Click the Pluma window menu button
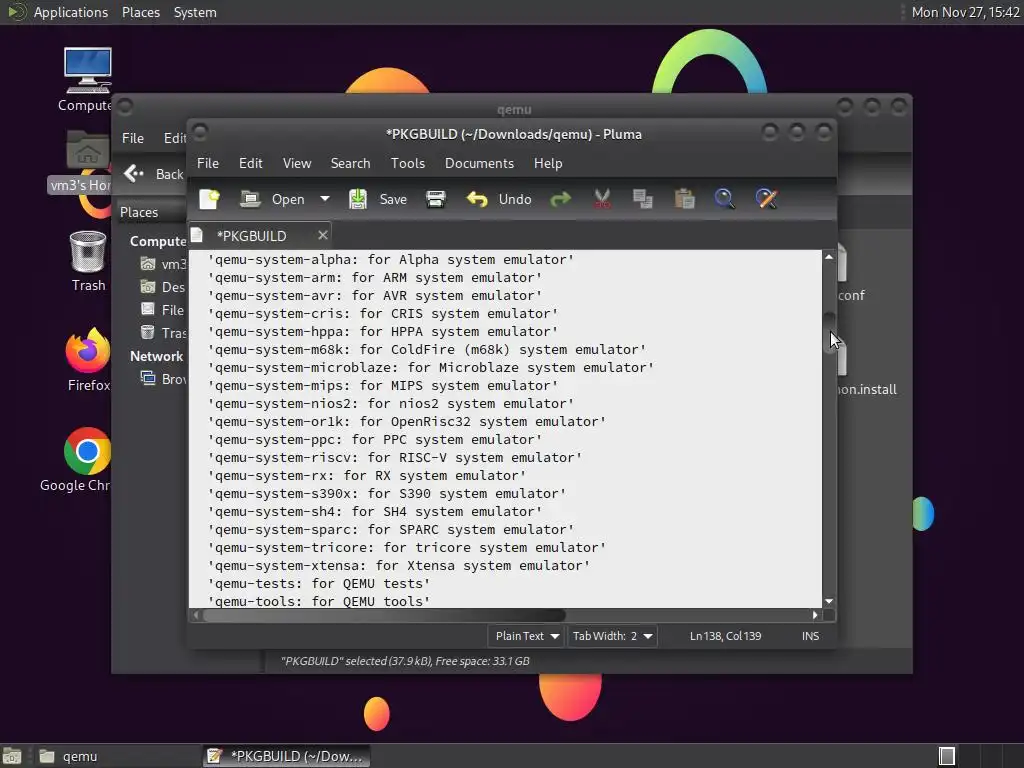The image size is (1024, 768). click(200, 133)
